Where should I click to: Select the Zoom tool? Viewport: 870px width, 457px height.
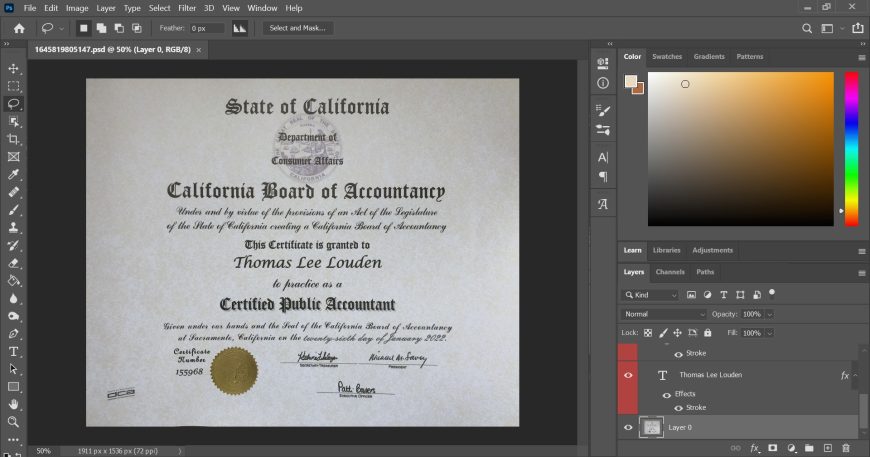click(13, 422)
